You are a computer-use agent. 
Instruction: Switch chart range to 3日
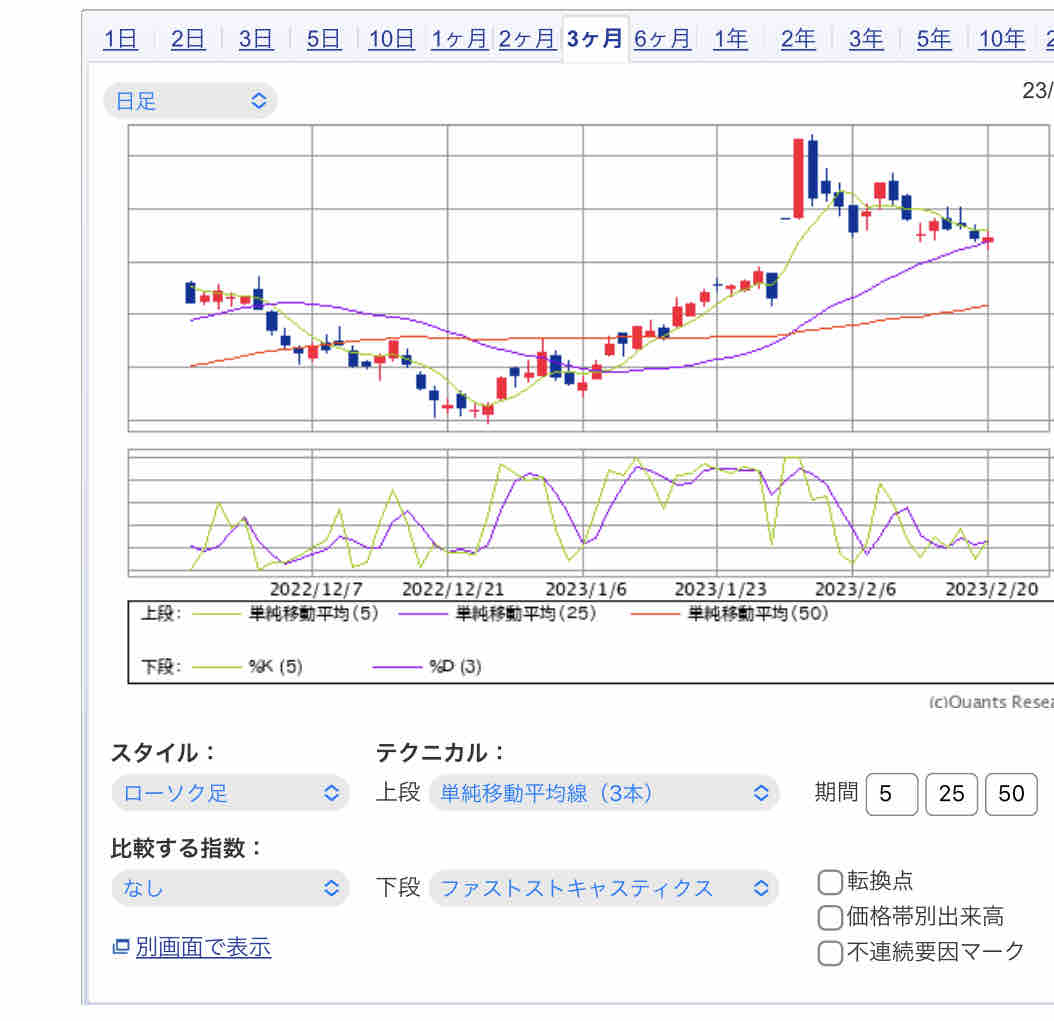coord(255,39)
